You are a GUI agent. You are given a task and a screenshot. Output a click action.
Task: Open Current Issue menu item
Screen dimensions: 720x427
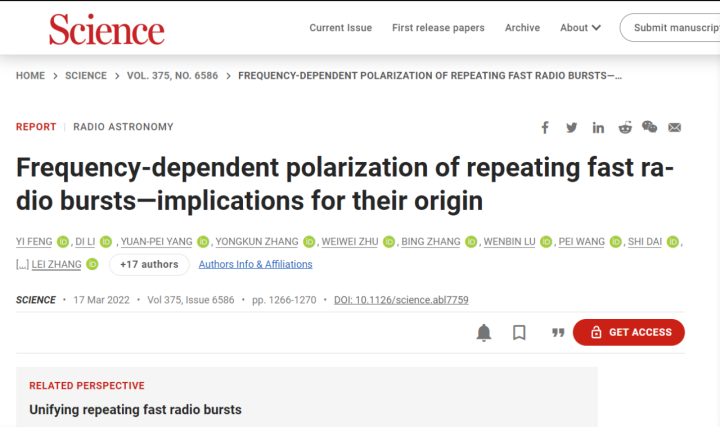tap(341, 28)
